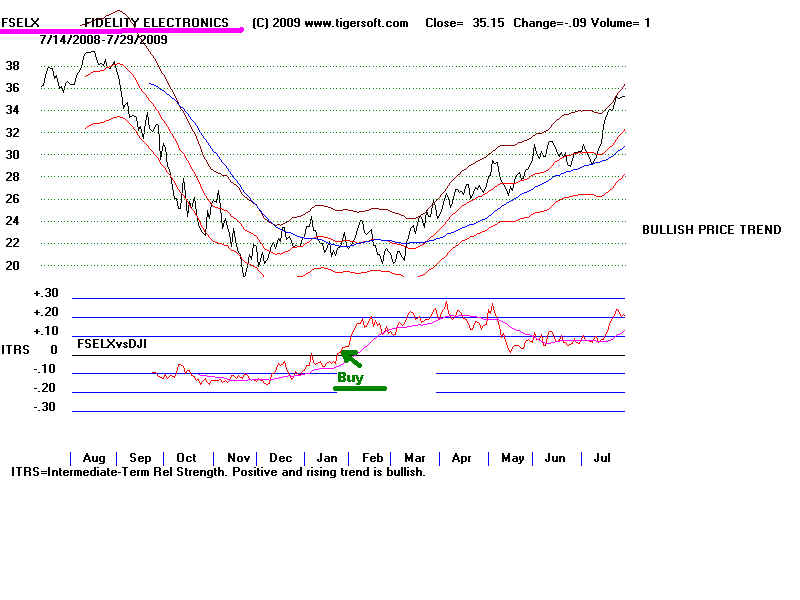This screenshot has height=600, width=800.
Task: Select the ITRS definition footnote text
Action: tap(218, 472)
